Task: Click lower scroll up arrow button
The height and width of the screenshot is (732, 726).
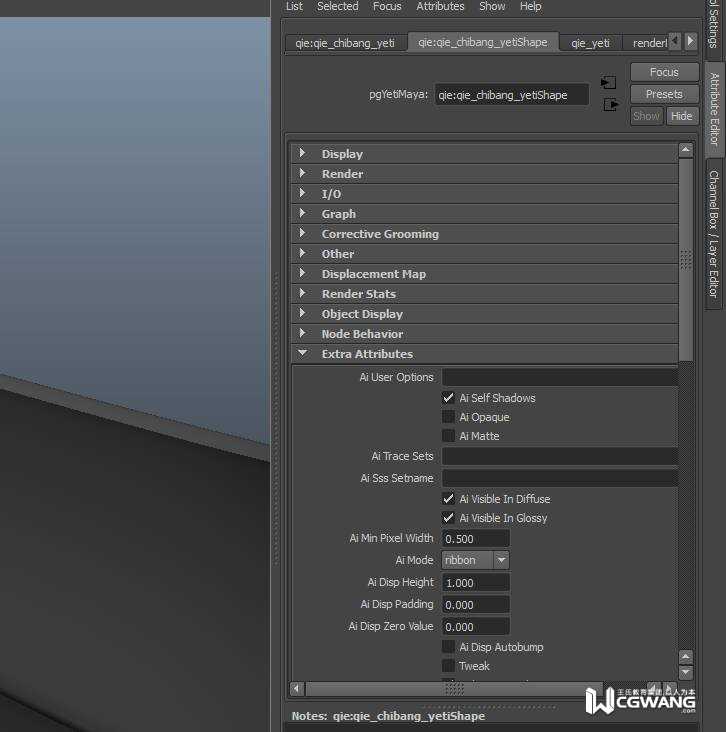Action: coord(685,657)
